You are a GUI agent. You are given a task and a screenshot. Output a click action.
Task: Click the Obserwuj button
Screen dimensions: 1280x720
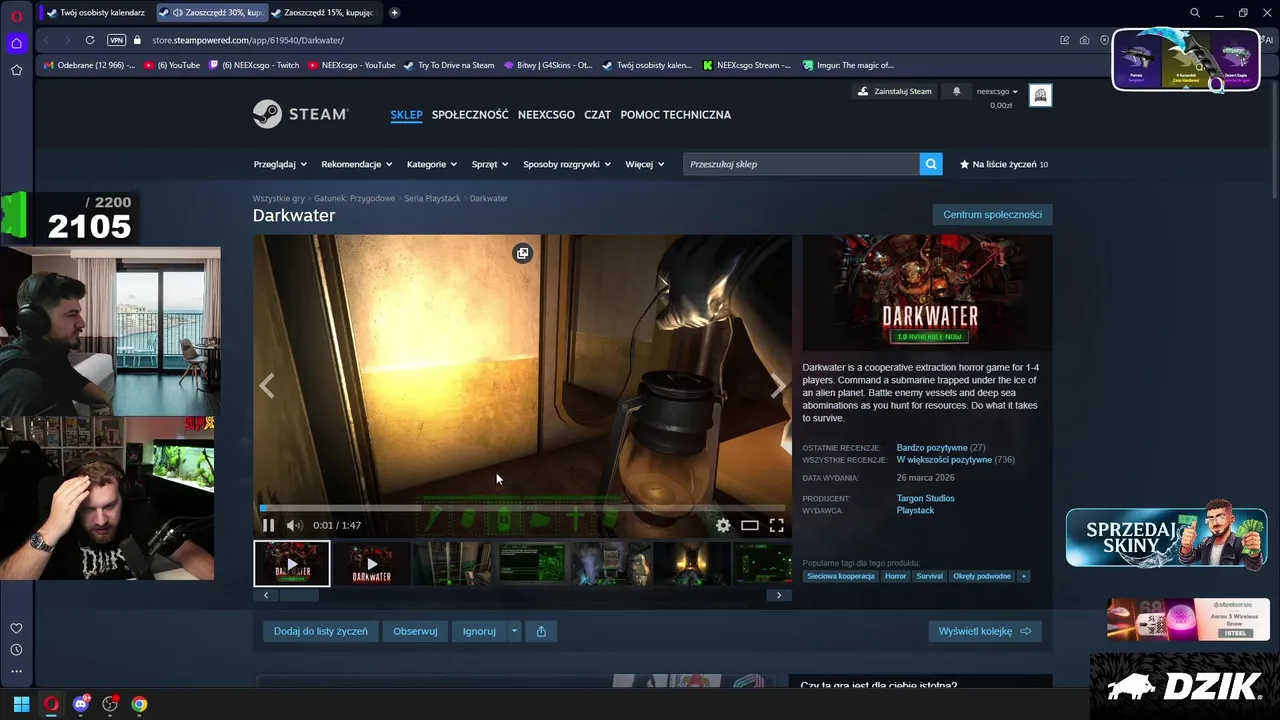point(415,631)
